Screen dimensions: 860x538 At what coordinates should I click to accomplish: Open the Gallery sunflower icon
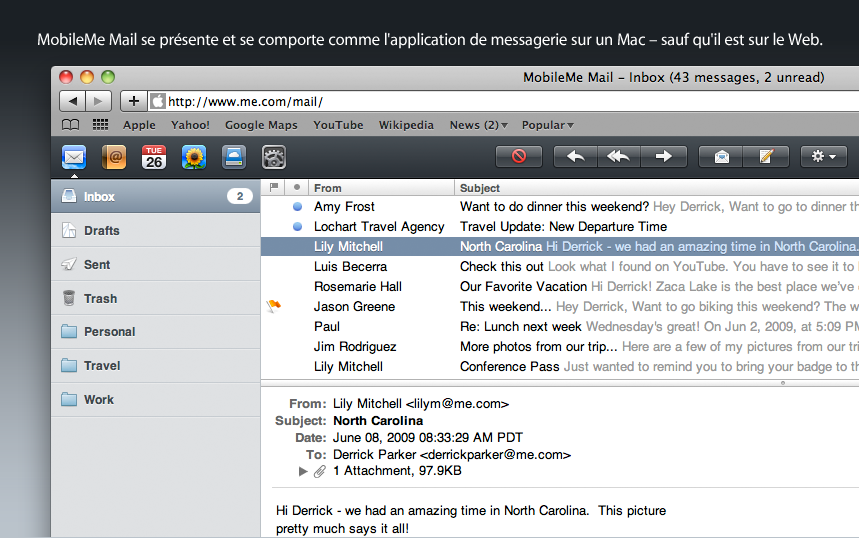point(194,157)
